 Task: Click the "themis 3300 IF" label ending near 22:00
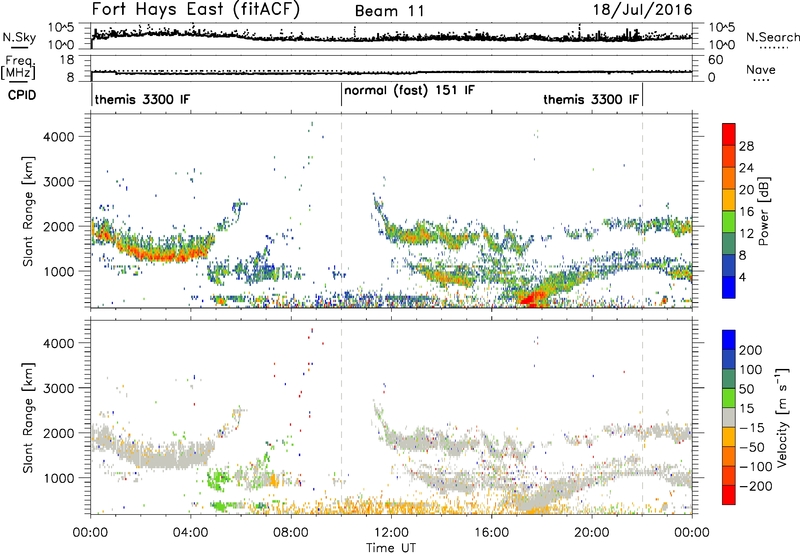point(591,99)
